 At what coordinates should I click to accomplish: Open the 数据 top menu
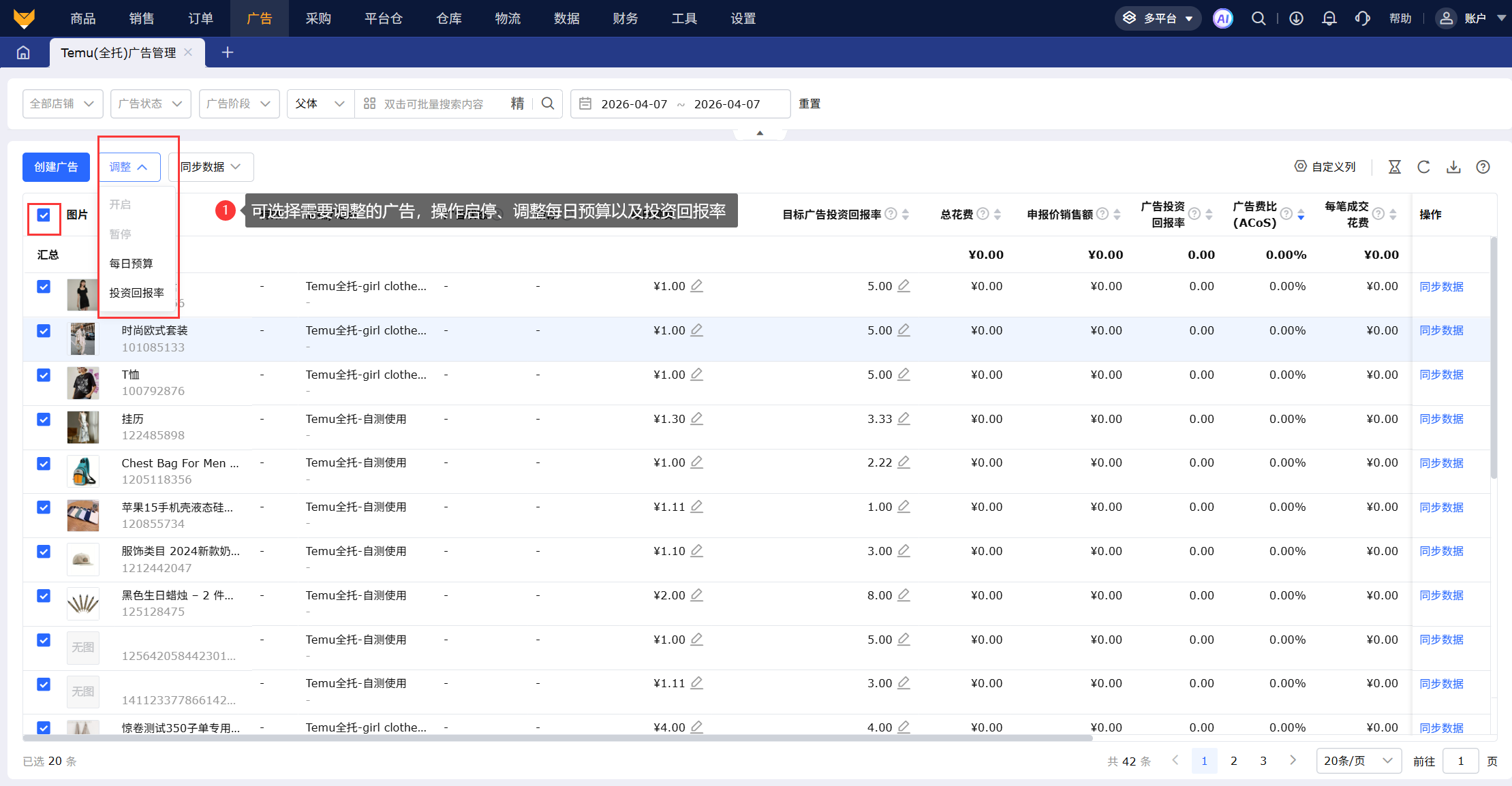coord(566,18)
